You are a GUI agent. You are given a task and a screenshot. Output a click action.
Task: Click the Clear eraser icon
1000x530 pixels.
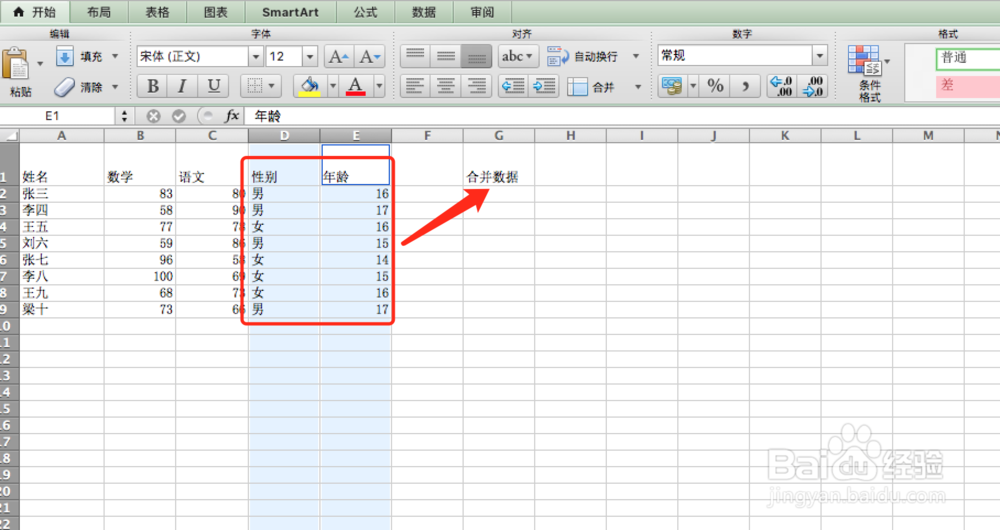click(65, 87)
